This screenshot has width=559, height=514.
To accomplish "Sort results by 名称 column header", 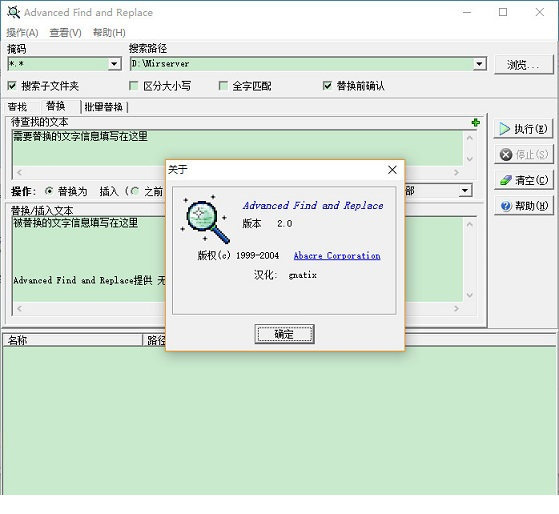I will (72, 340).
